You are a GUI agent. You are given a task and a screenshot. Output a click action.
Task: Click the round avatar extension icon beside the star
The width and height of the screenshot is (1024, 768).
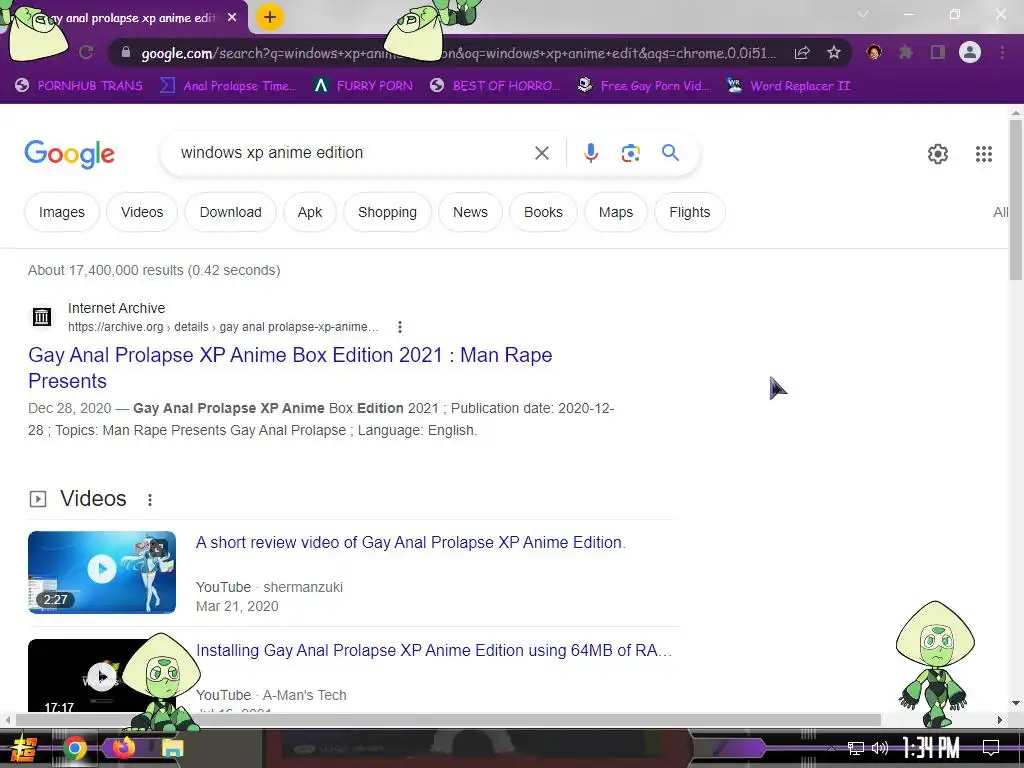point(874,52)
